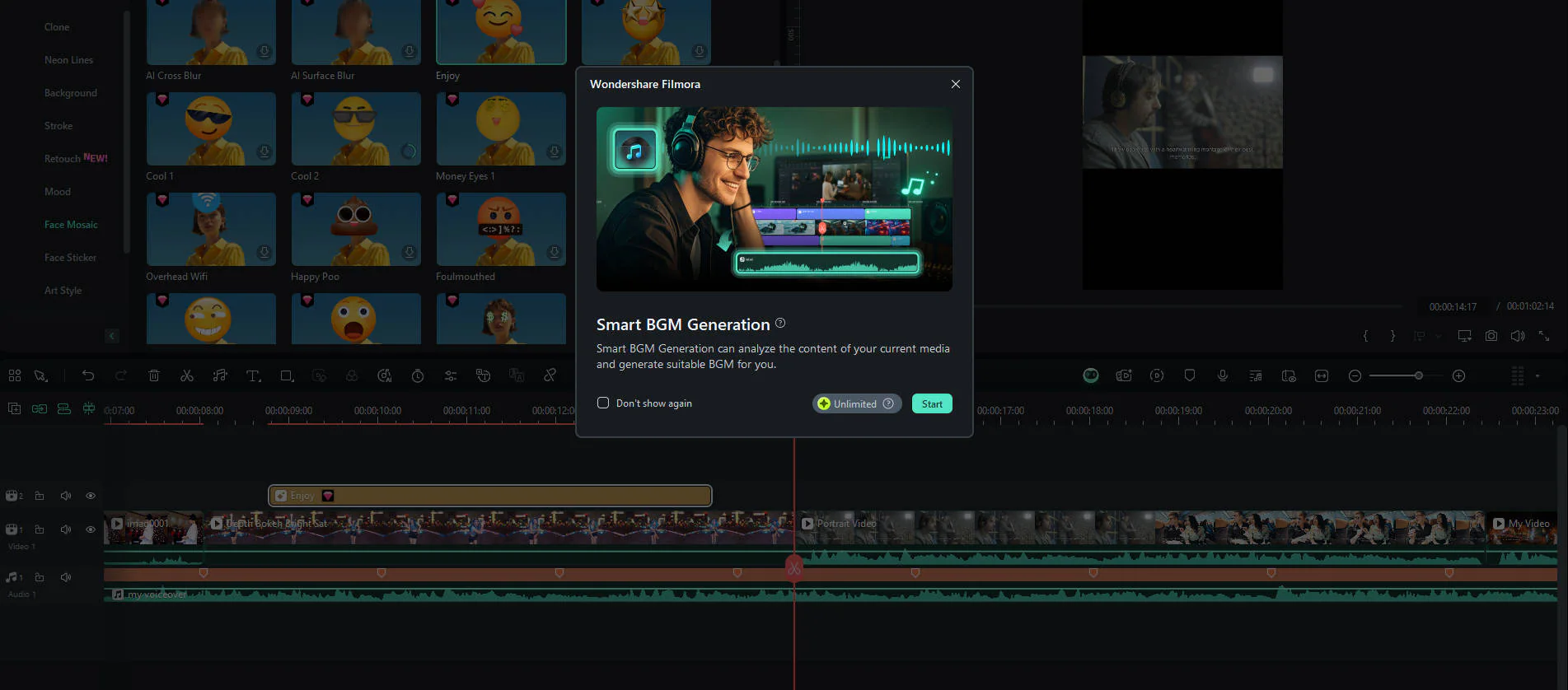Screen dimensions: 1568x690
Task: Open the Face Sticker category
Action: coord(70,258)
